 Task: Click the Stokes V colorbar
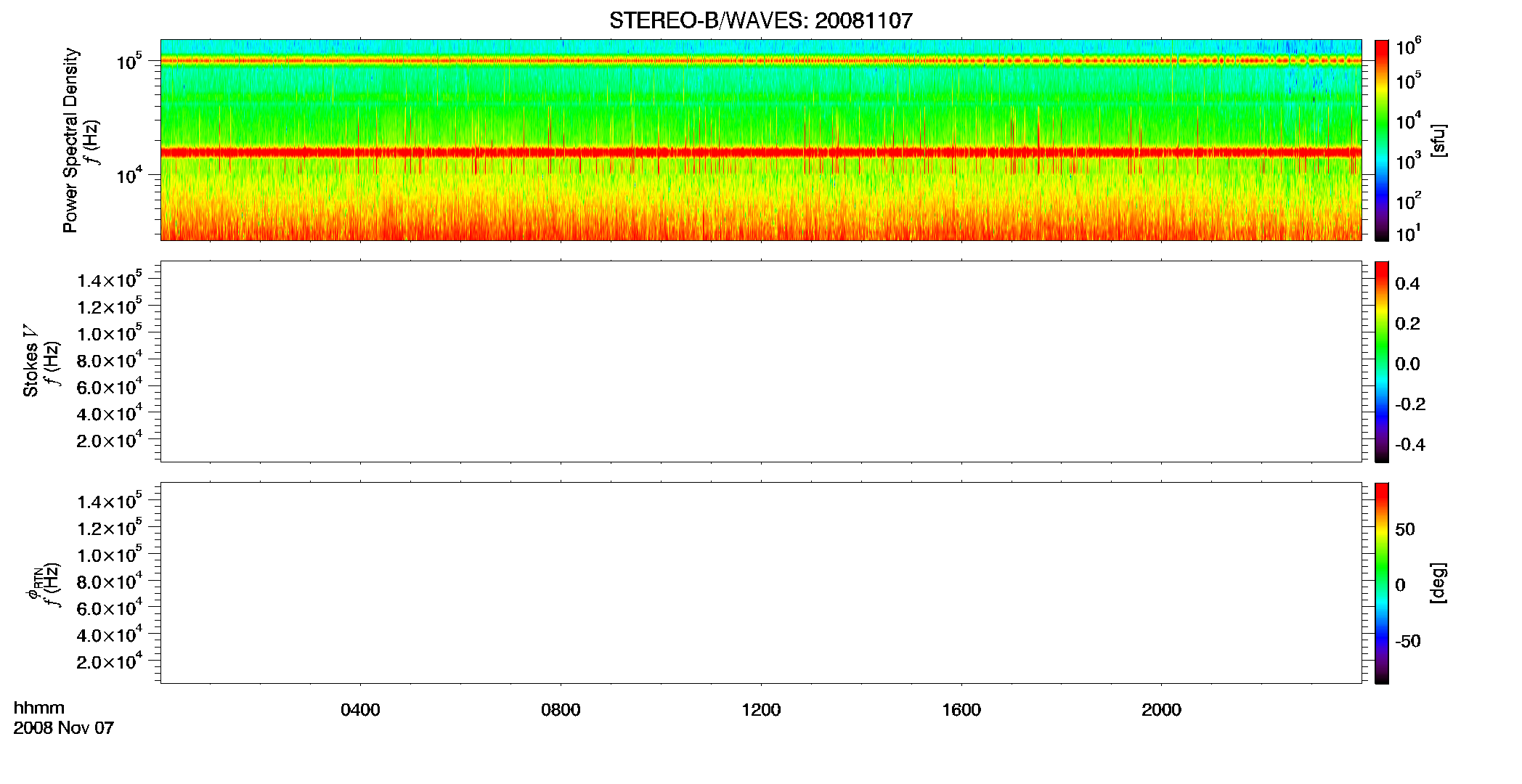(x=1381, y=362)
